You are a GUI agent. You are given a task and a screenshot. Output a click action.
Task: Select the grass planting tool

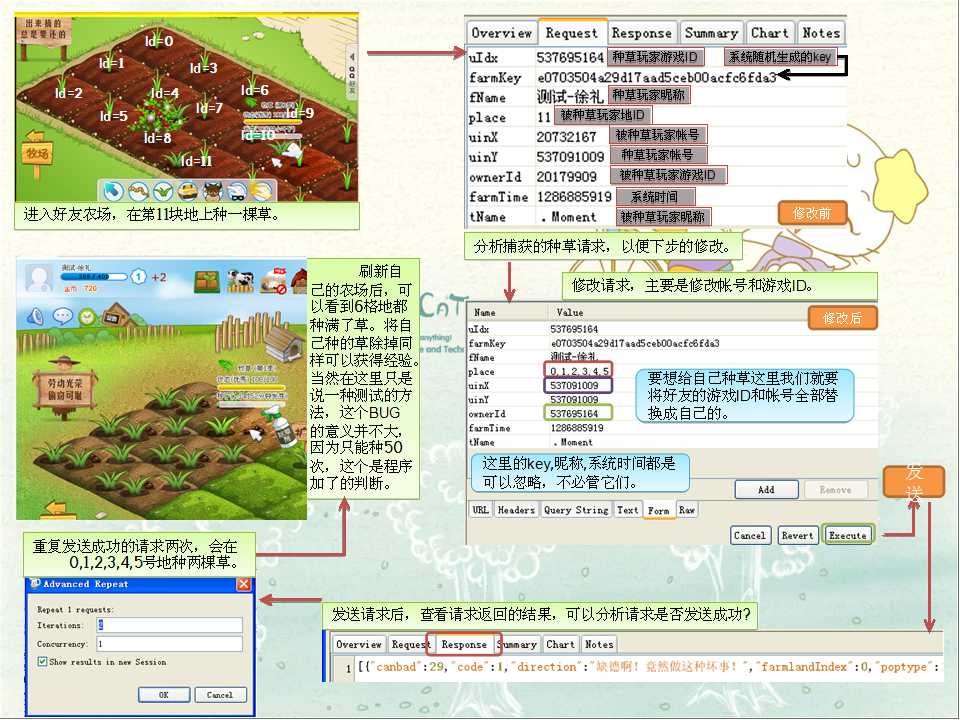click(163, 192)
